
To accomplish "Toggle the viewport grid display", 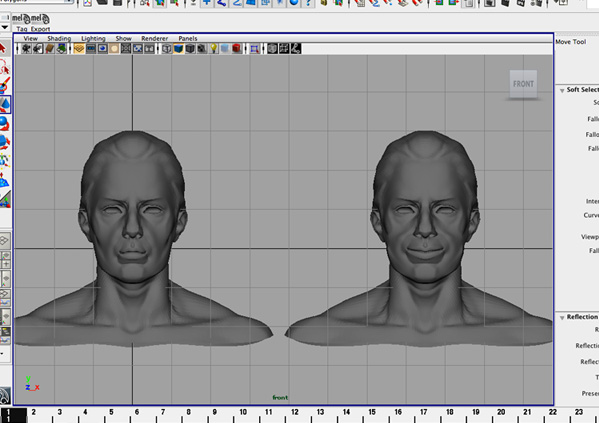I will [x=79, y=49].
